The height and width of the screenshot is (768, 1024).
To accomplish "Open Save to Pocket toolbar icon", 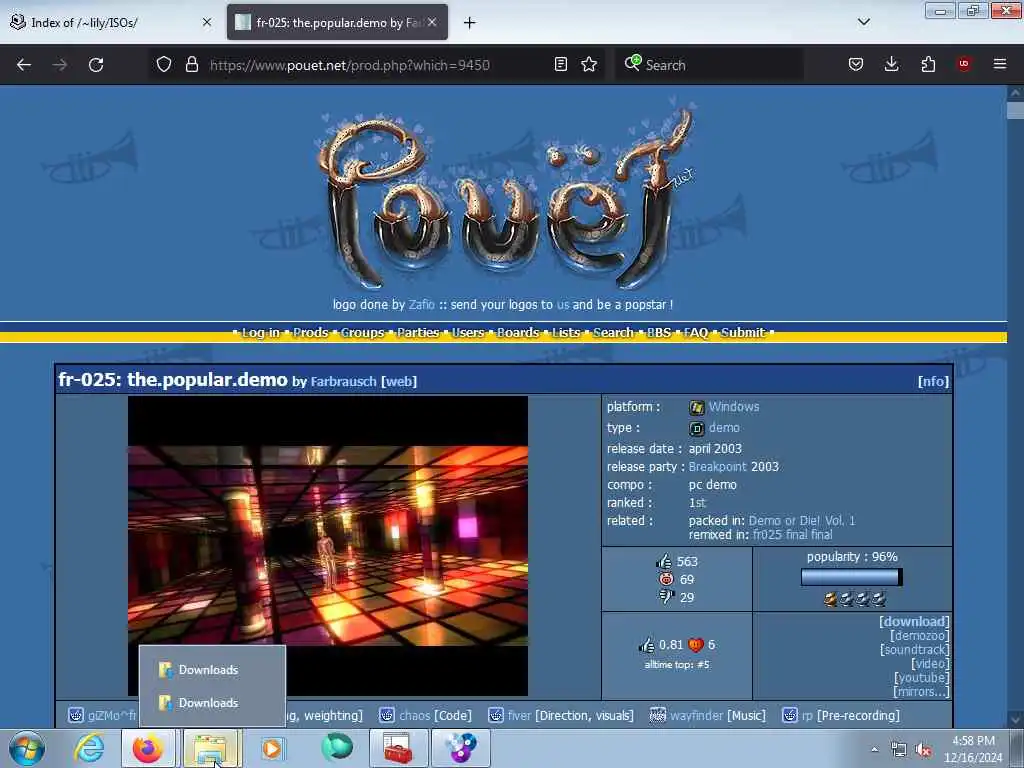I will click(856, 65).
